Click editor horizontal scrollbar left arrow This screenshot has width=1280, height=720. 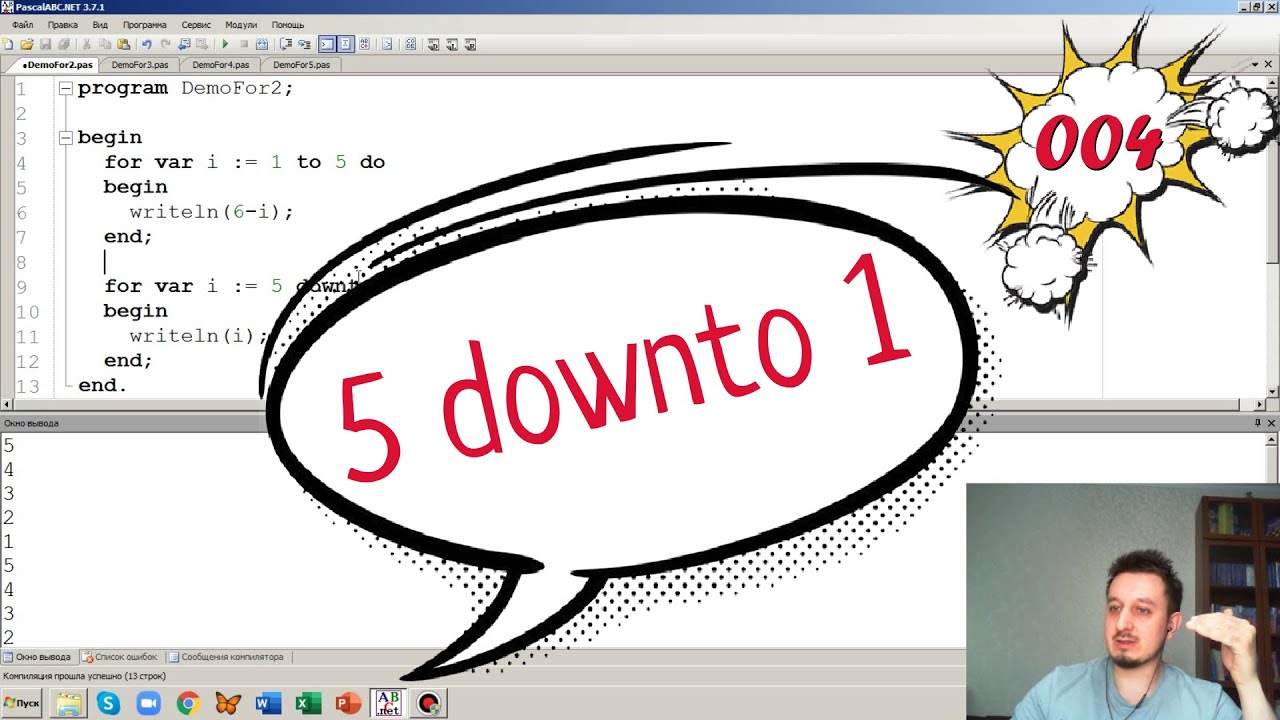[x=7, y=405]
